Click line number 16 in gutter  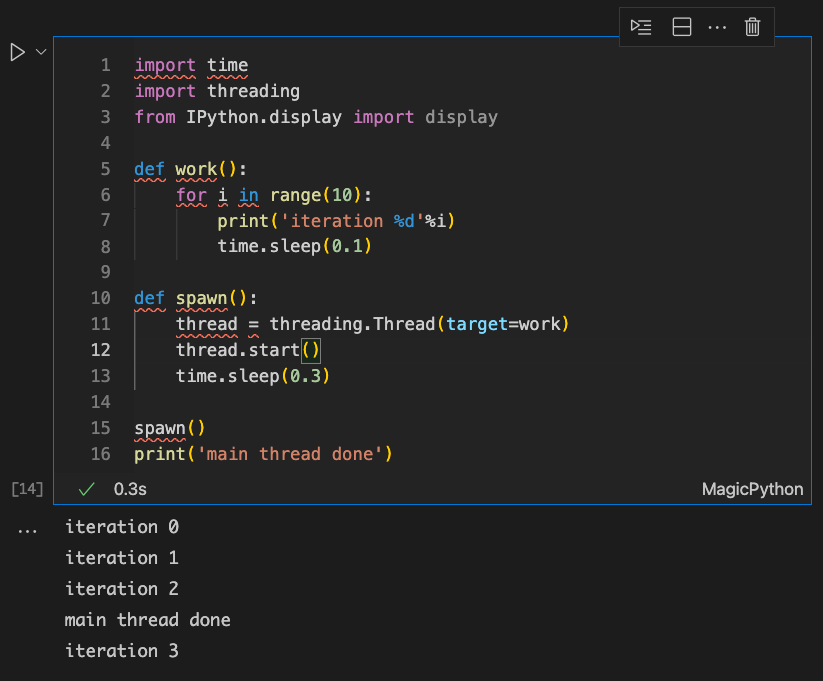pyautogui.click(x=100, y=454)
